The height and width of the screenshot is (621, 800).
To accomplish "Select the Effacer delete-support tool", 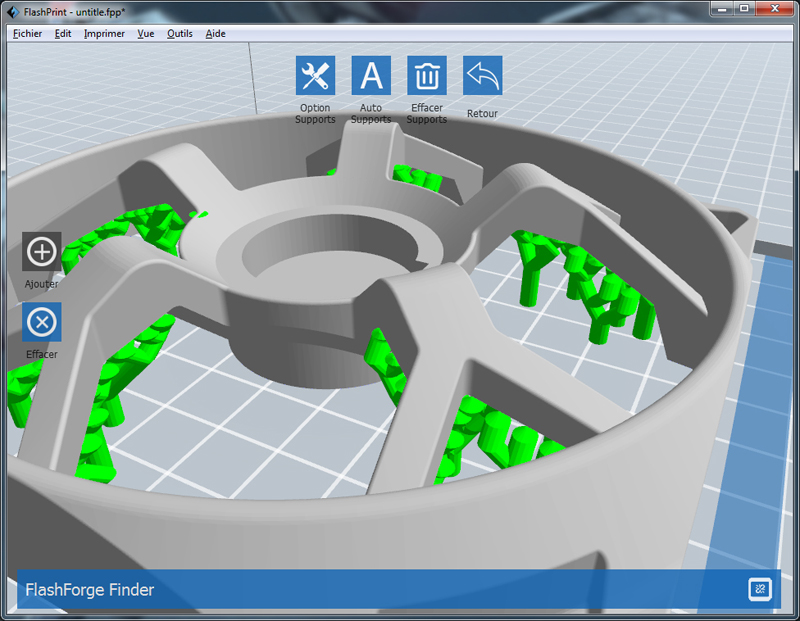I will 41,322.
